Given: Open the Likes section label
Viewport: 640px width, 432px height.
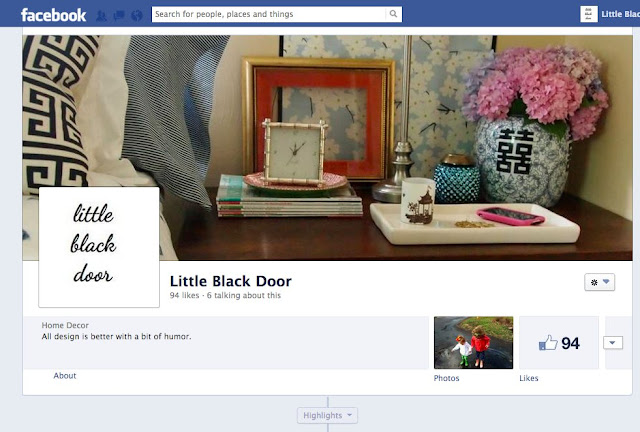Looking at the screenshot, I should (529, 378).
